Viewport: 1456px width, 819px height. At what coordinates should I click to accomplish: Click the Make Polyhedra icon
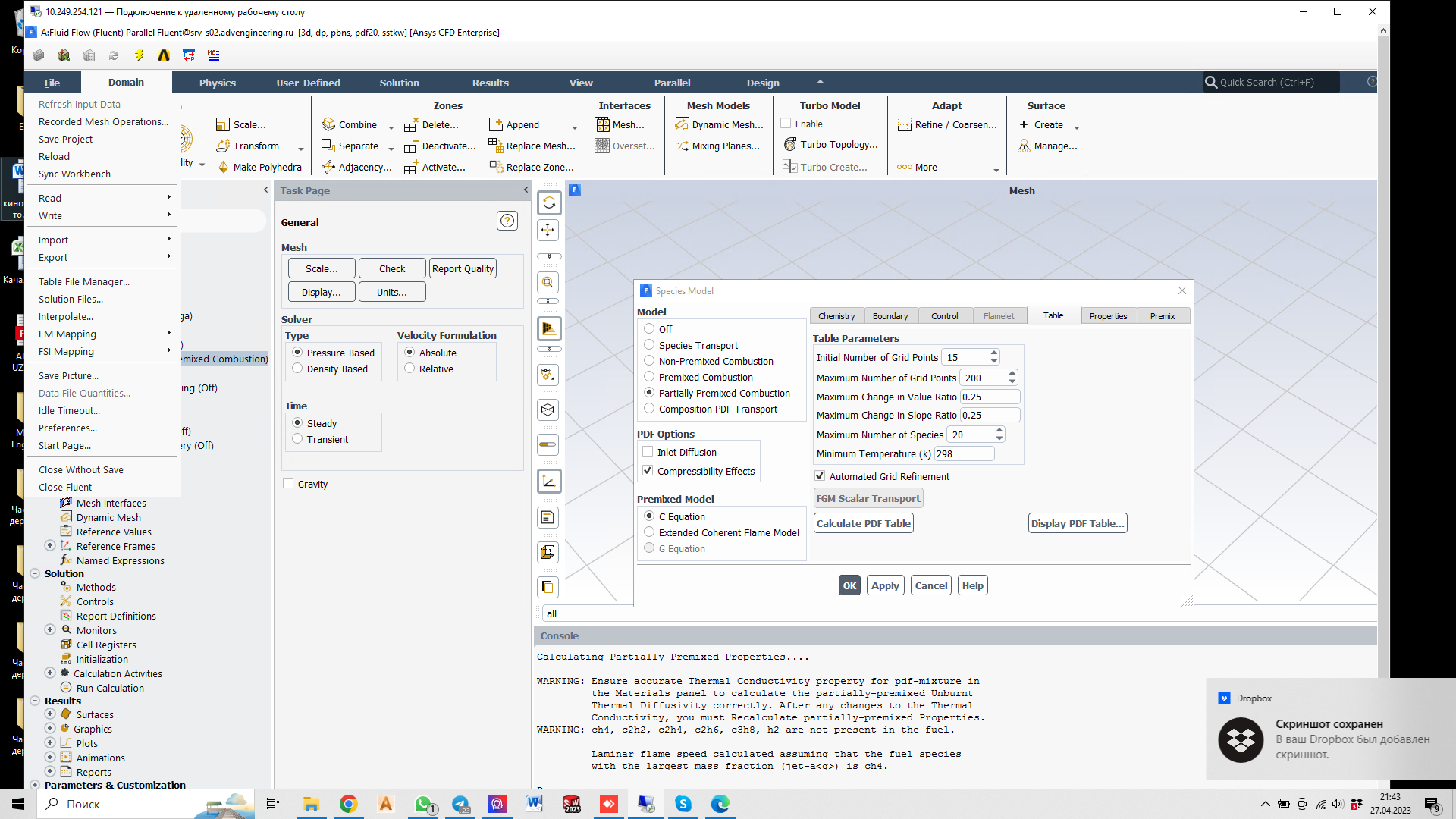[224, 167]
